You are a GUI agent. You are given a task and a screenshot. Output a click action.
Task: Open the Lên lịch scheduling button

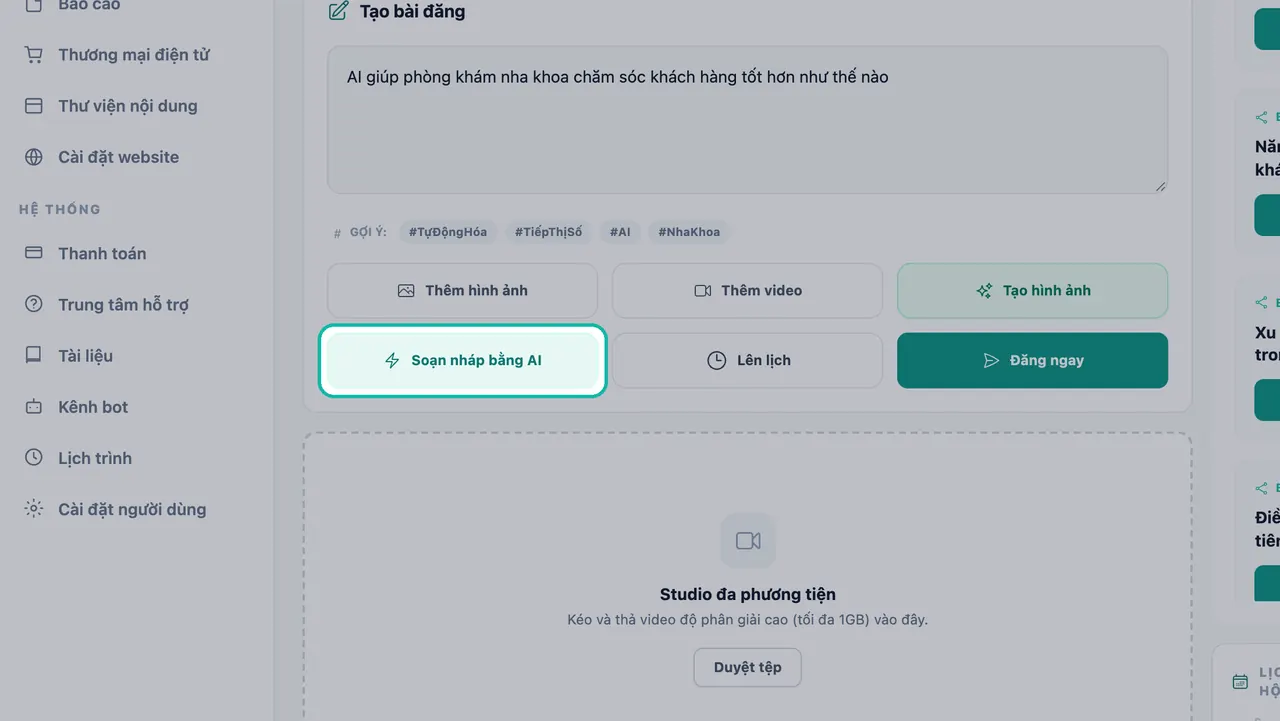tap(747, 361)
